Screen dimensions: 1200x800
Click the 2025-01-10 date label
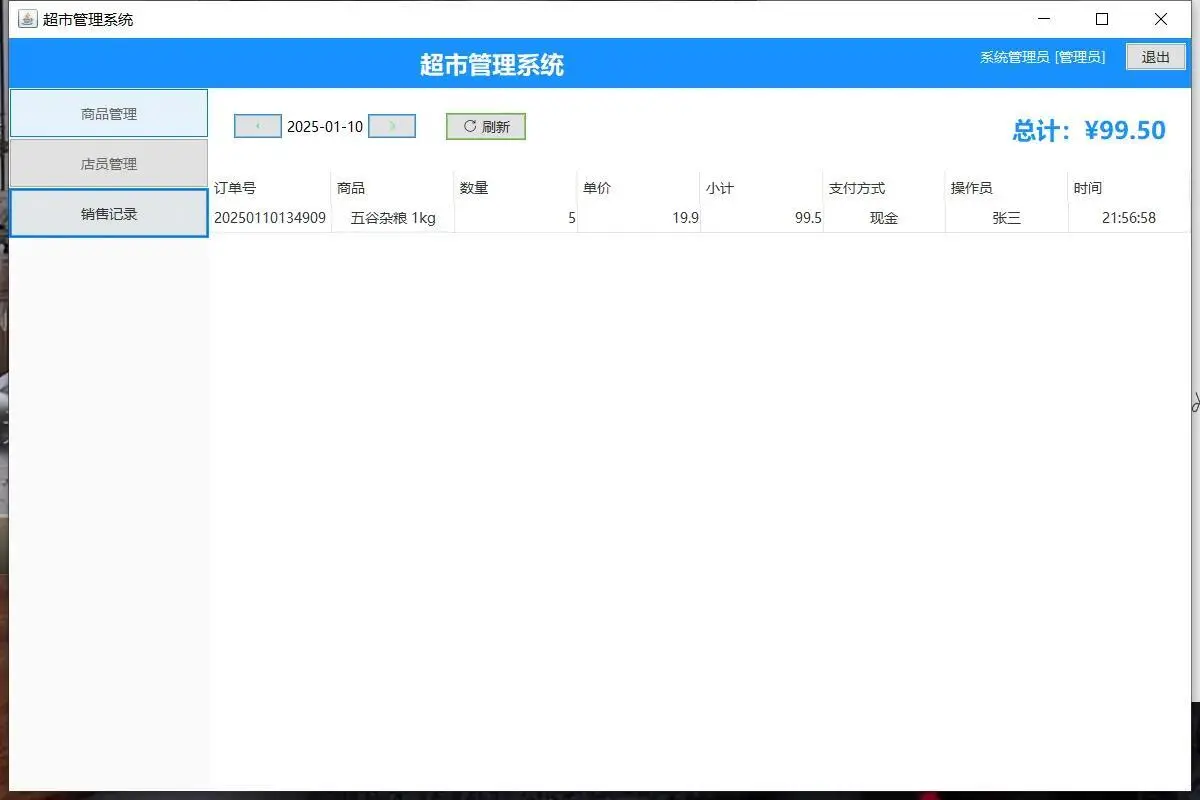[324, 126]
